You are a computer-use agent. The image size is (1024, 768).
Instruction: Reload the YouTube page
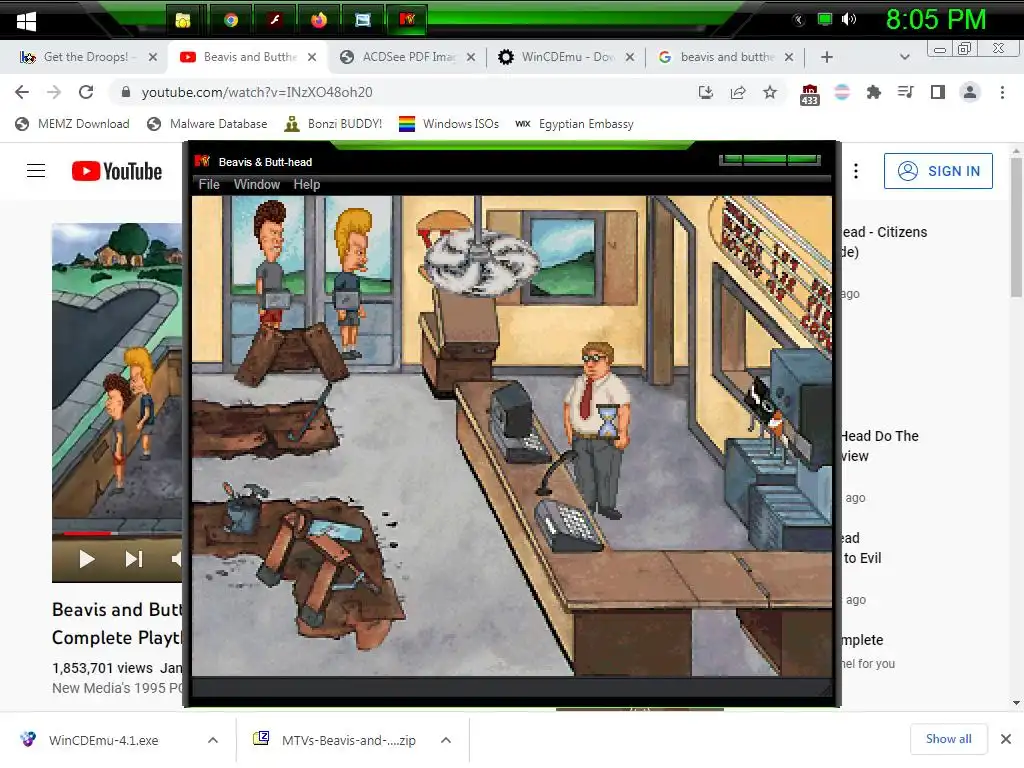click(86, 92)
